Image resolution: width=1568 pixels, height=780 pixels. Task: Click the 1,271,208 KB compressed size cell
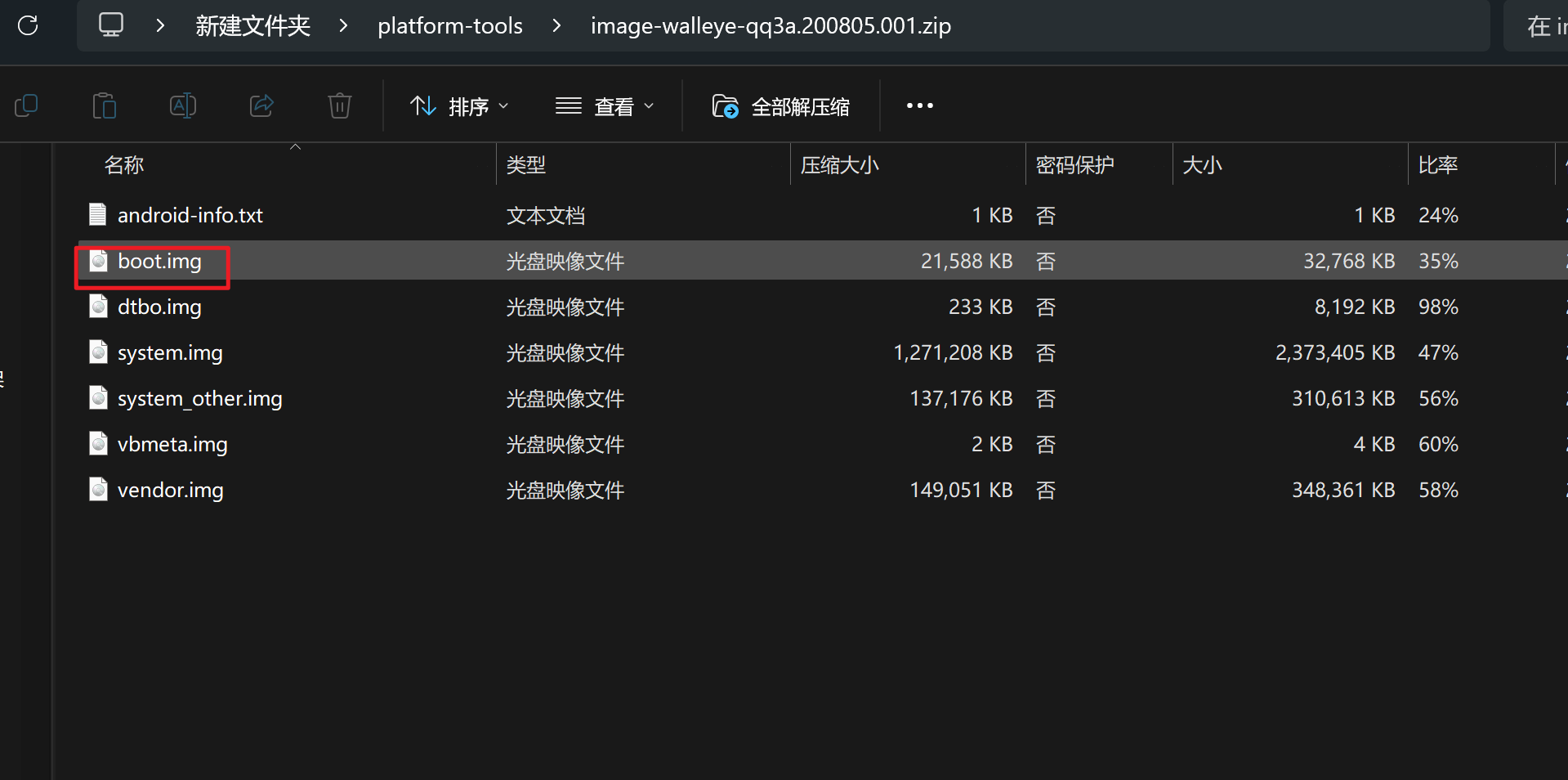click(x=953, y=352)
